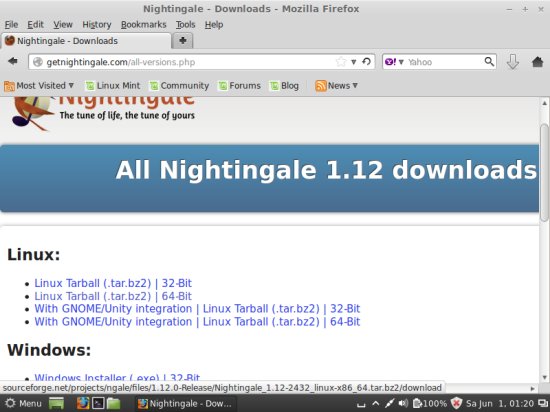Open the History menu
Image resolution: width=550 pixels, height=412 pixels.
pos(97,25)
